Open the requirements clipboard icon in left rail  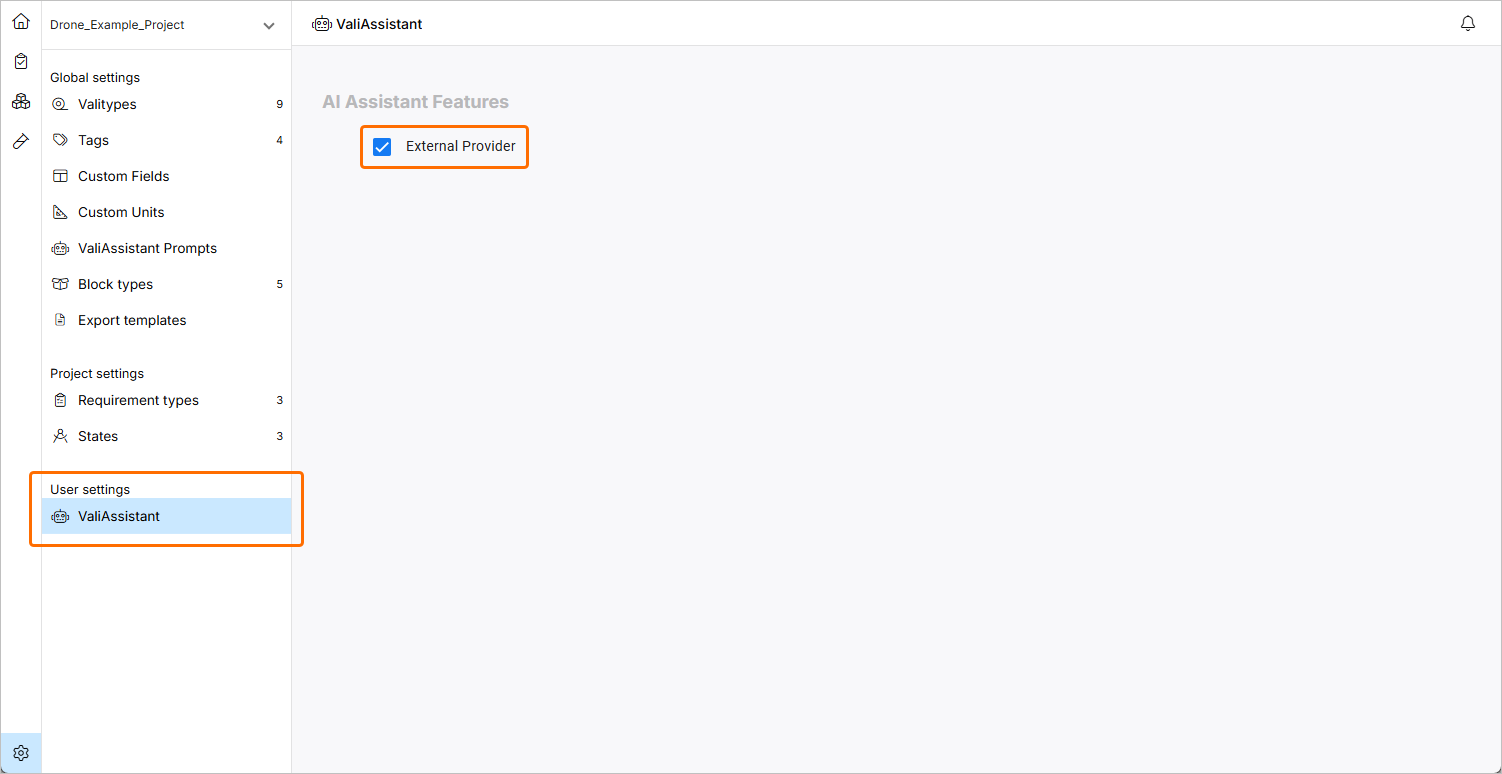(x=21, y=61)
